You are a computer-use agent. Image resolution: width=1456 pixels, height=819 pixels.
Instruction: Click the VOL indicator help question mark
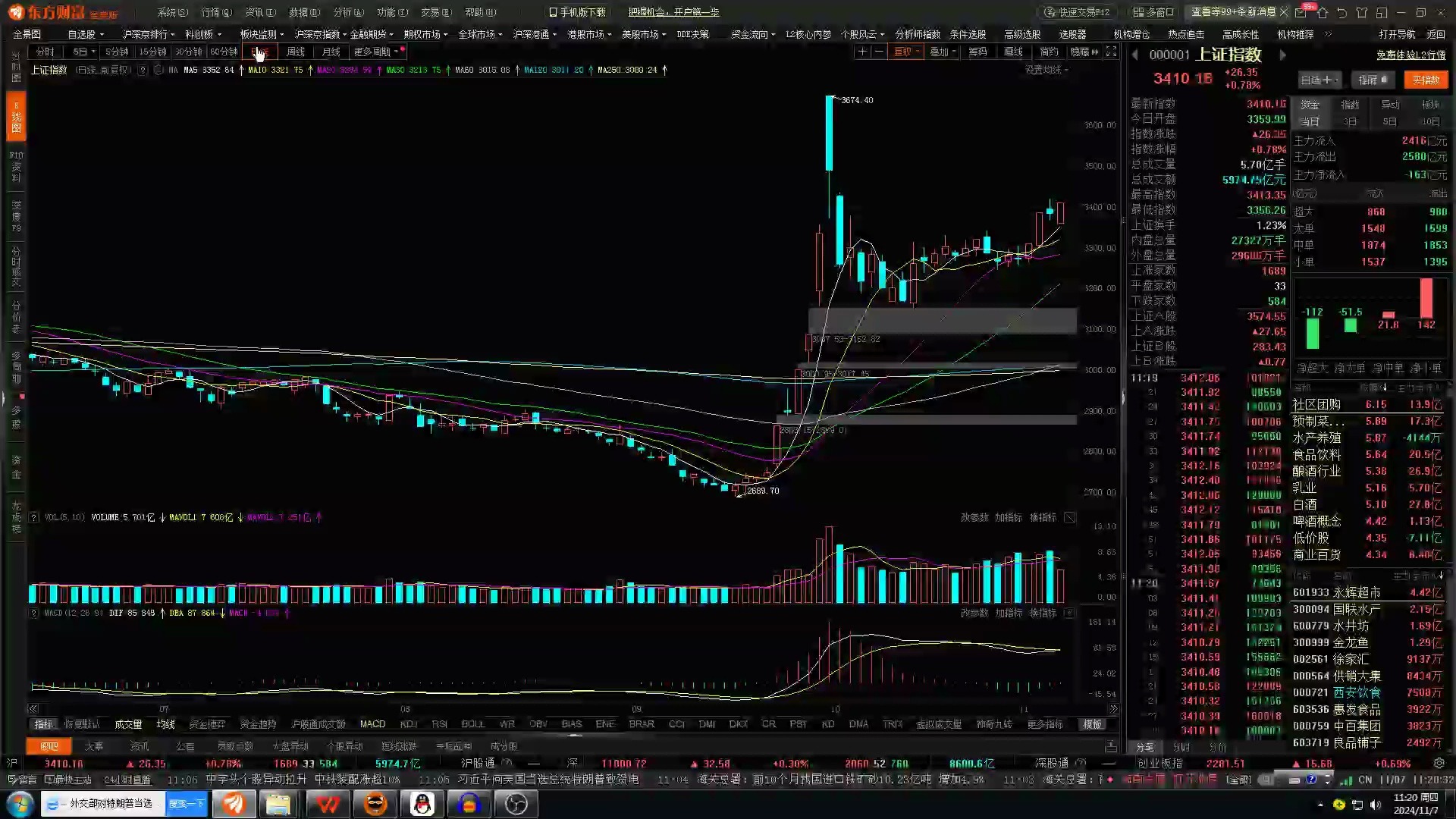(x=34, y=517)
